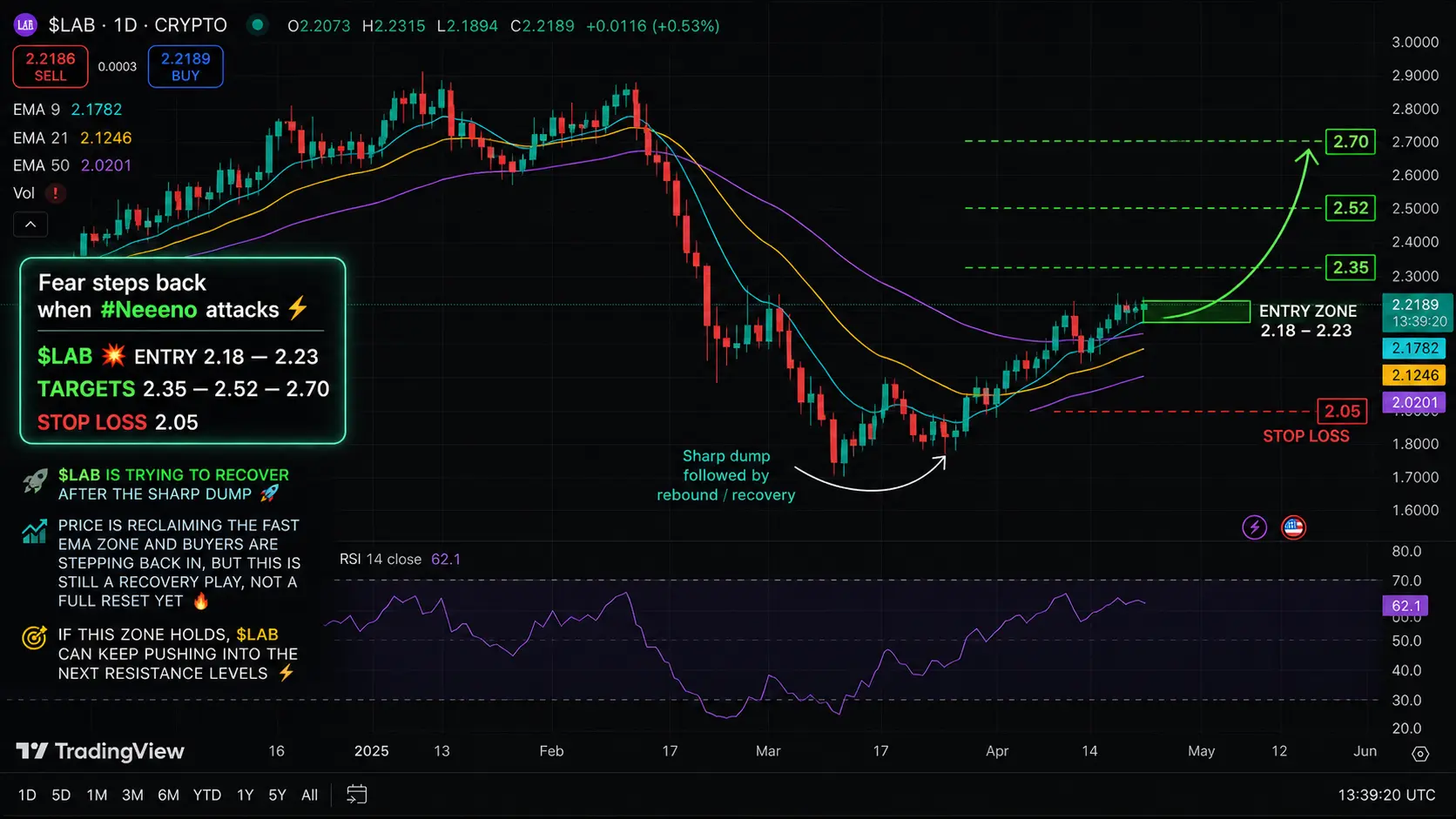The height and width of the screenshot is (819, 1456).
Task: Switch to the 3M time range
Action: tap(132, 795)
